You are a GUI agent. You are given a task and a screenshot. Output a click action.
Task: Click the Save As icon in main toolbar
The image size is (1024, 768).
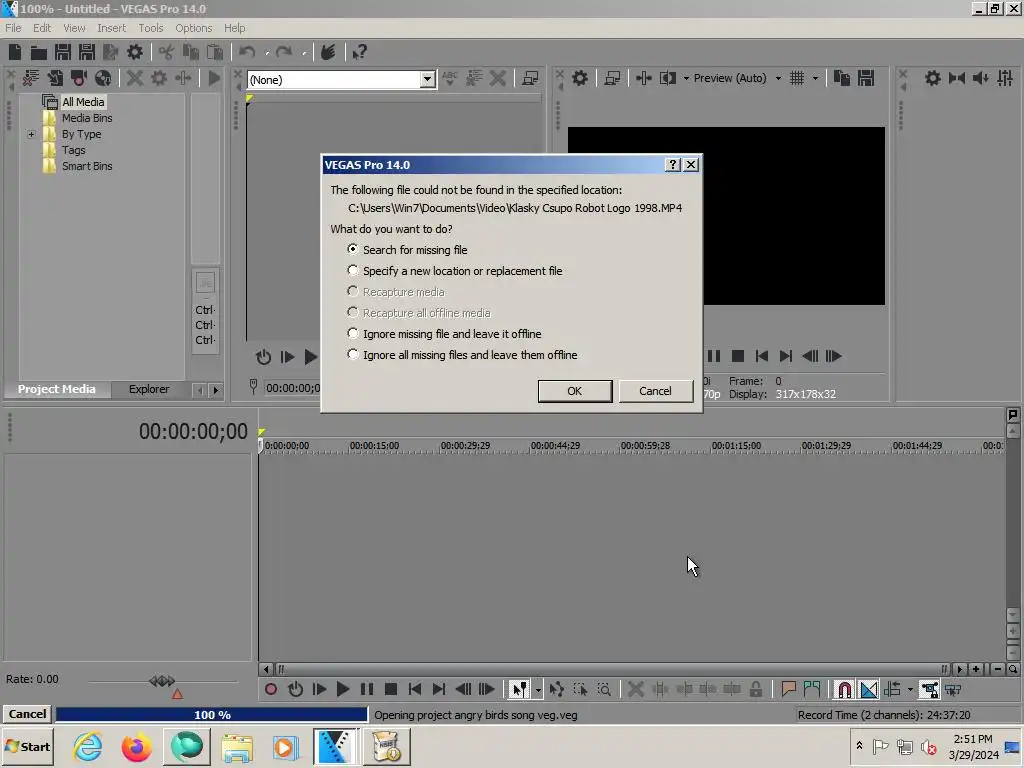click(x=87, y=52)
